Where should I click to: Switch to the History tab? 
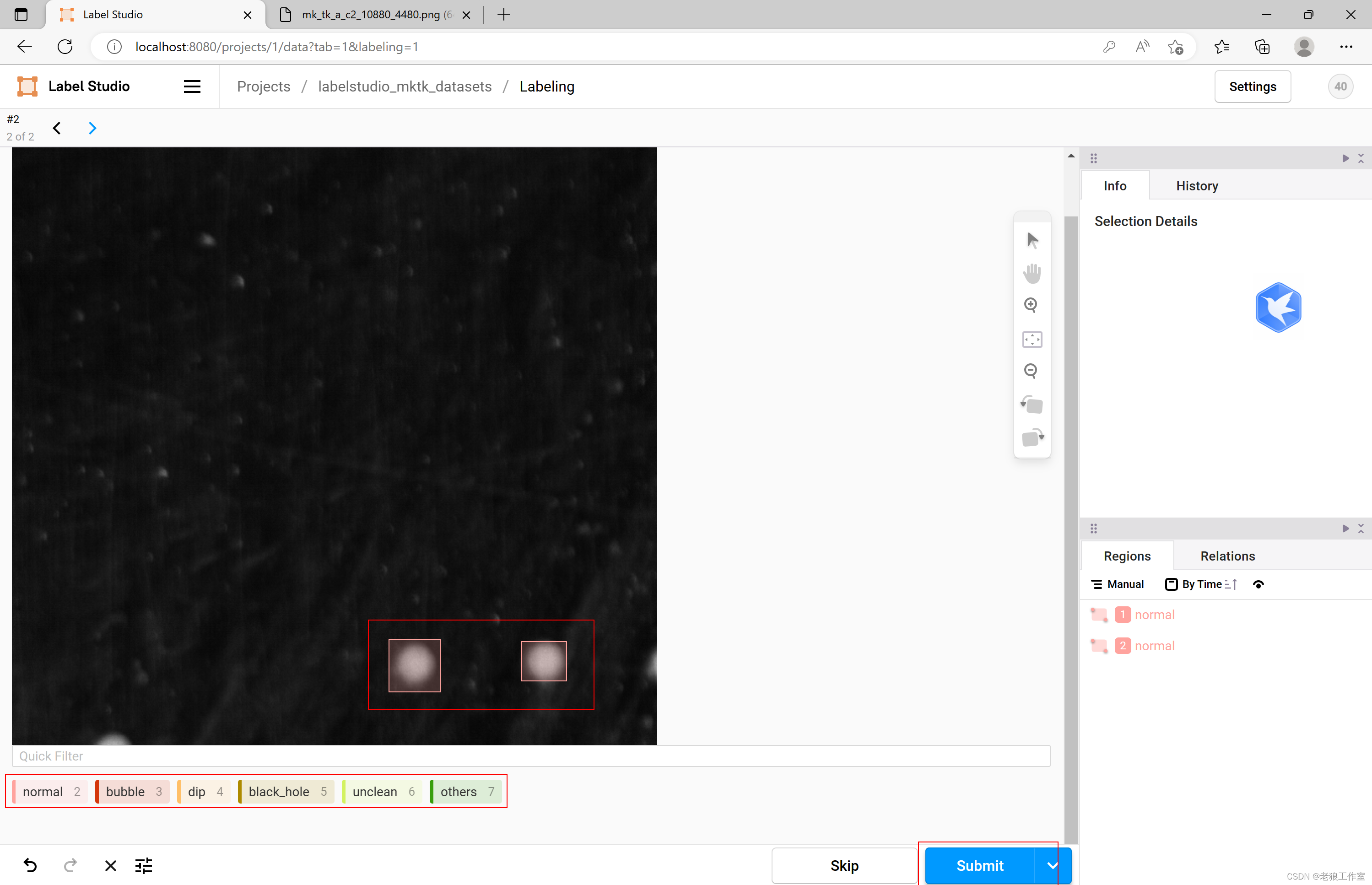click(1197, 186)
